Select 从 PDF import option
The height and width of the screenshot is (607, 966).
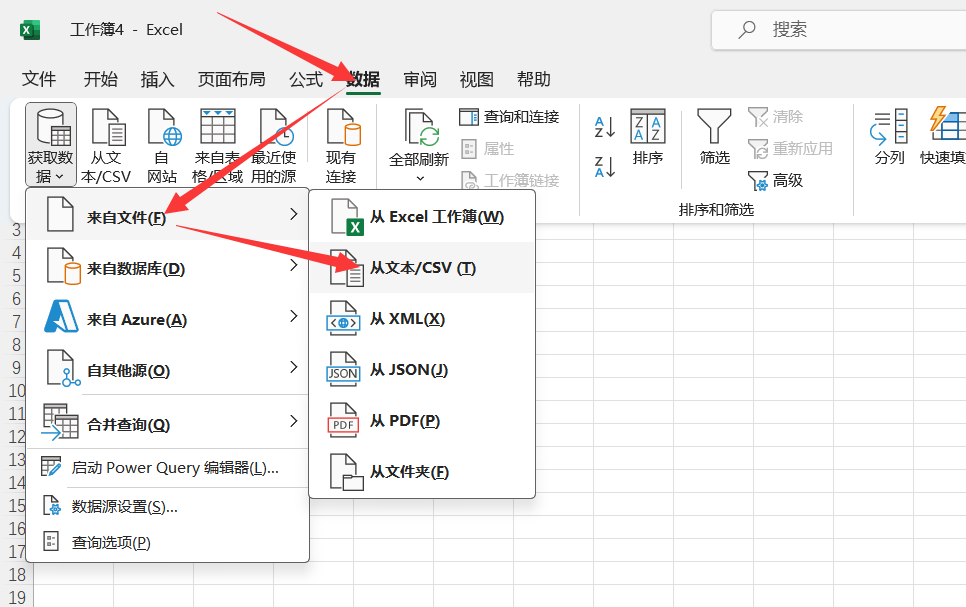[404, 421]
